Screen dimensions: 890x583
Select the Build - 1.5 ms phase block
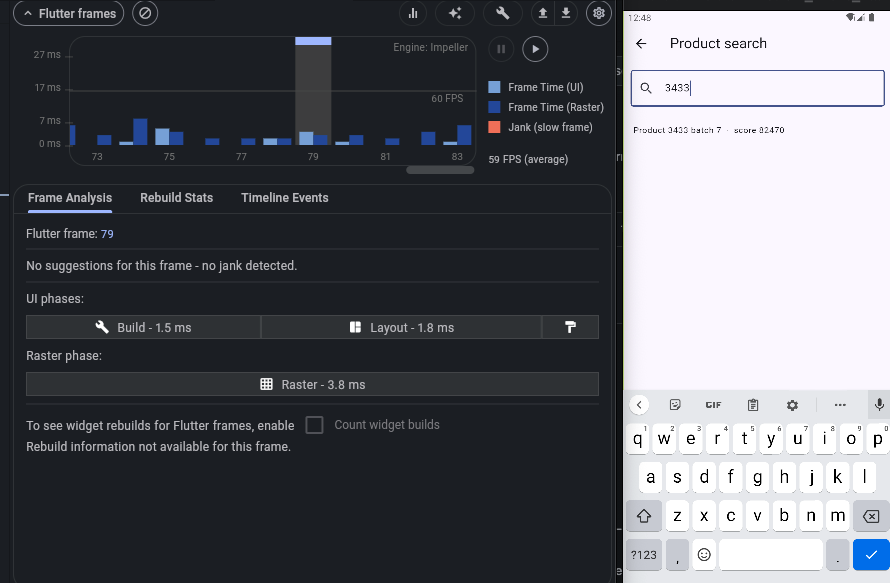[144, 327]
